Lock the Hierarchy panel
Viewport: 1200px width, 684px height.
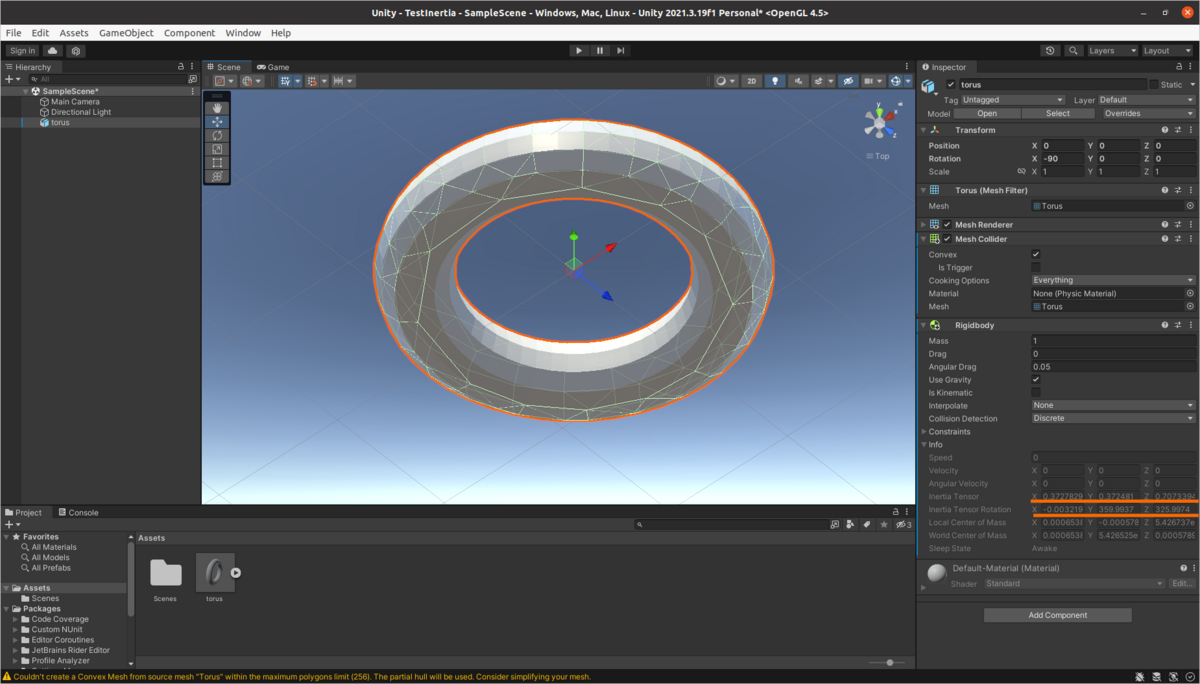(x=182, y=67)
